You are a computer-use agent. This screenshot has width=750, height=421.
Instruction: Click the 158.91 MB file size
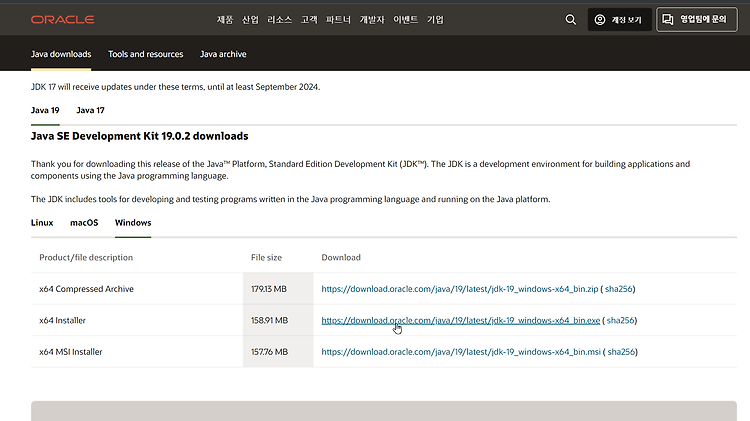click(x=269, y=321)
